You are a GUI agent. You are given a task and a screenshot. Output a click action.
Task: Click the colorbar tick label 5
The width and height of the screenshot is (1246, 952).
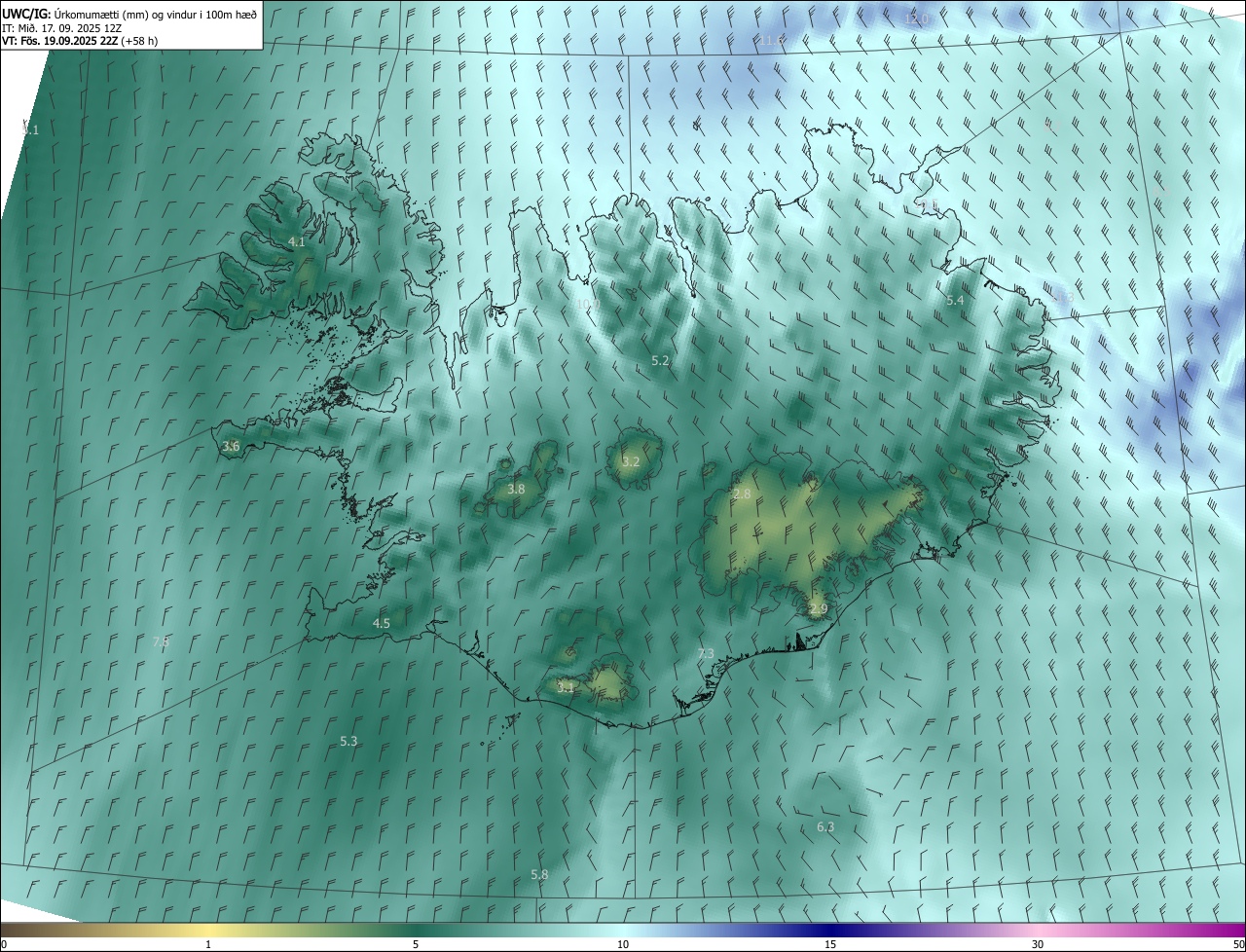click(416, 944)
